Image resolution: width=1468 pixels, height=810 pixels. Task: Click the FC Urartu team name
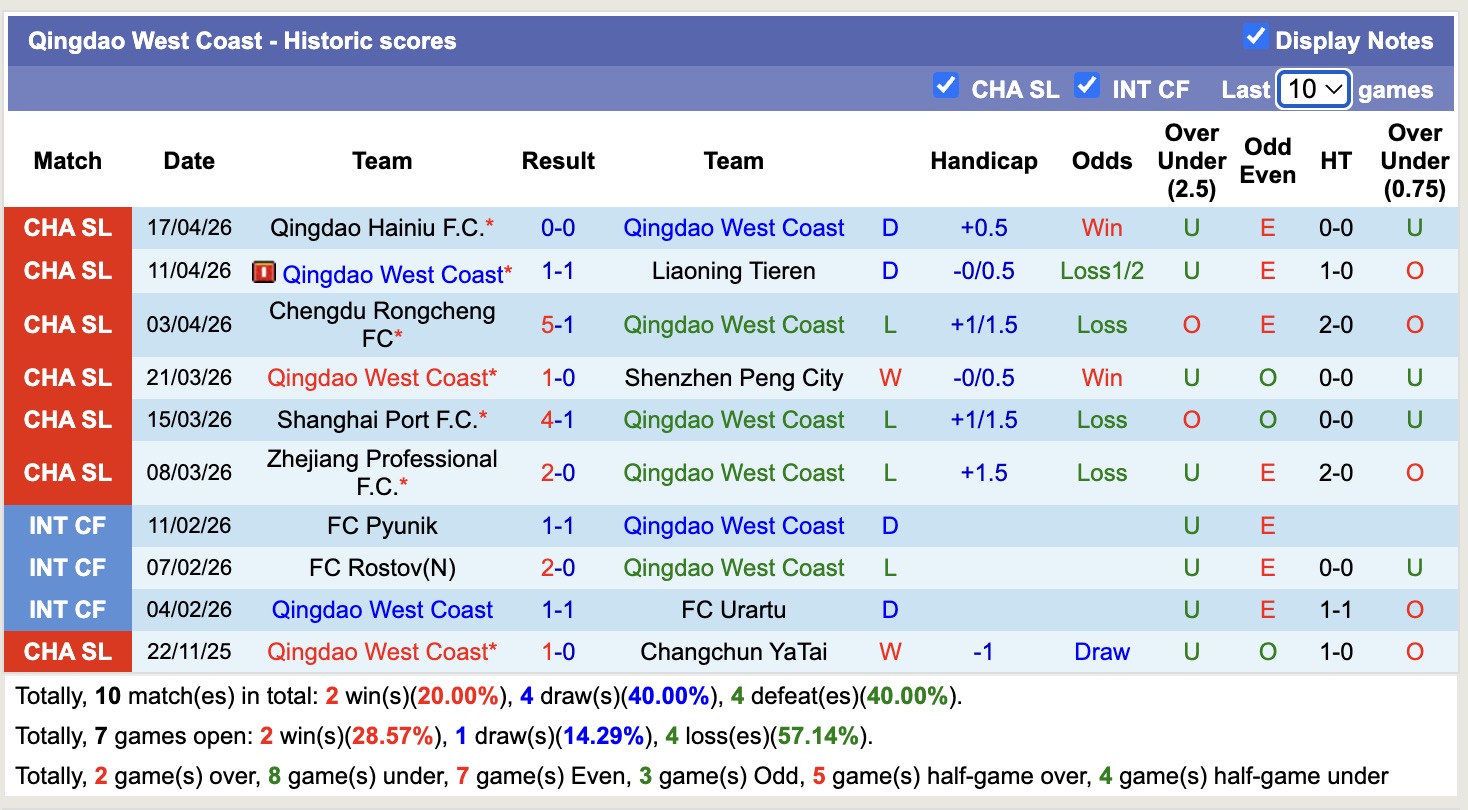[x=733, y=610]
